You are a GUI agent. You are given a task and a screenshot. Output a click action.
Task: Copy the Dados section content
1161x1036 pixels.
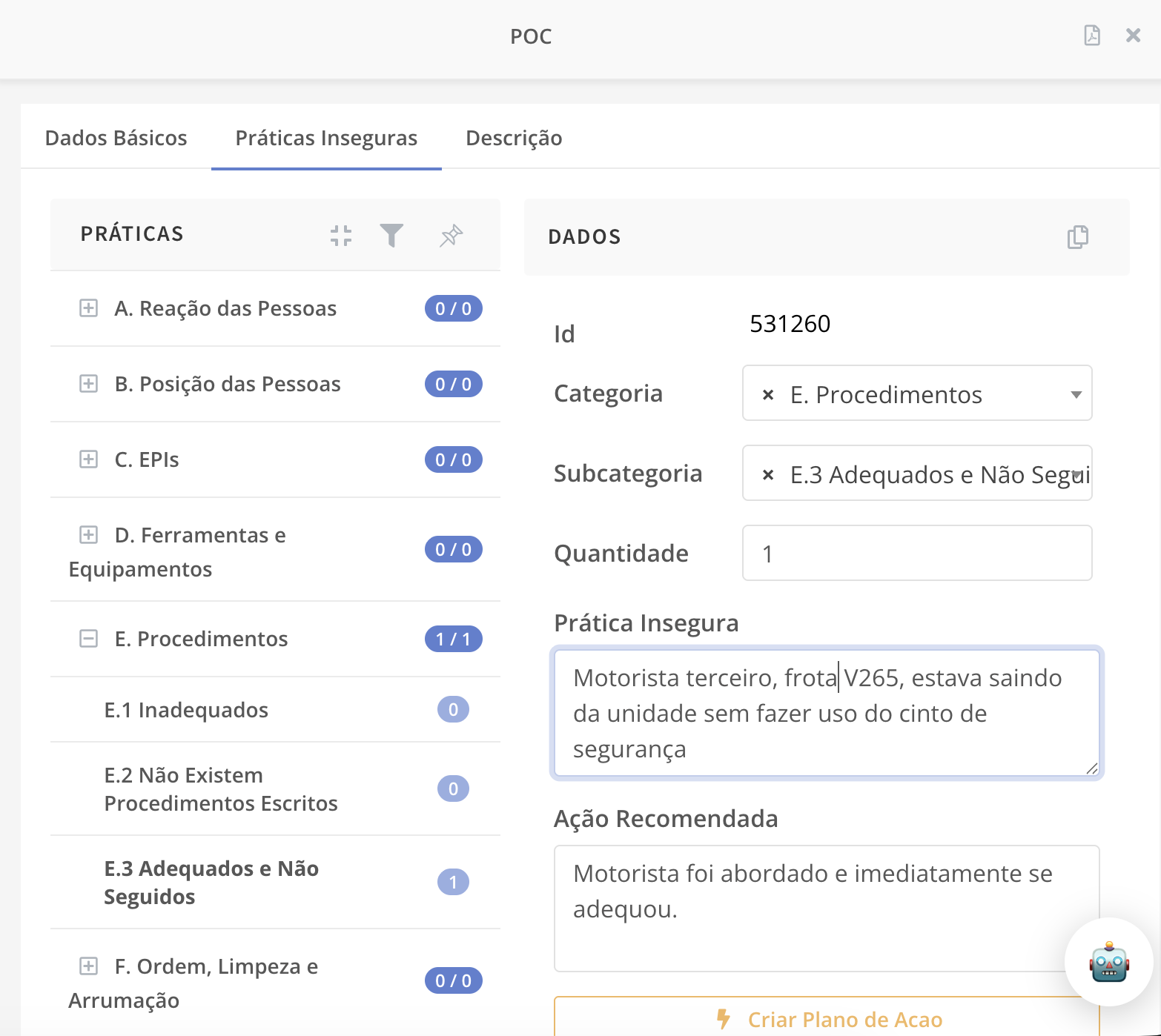tap(1076, 237)
